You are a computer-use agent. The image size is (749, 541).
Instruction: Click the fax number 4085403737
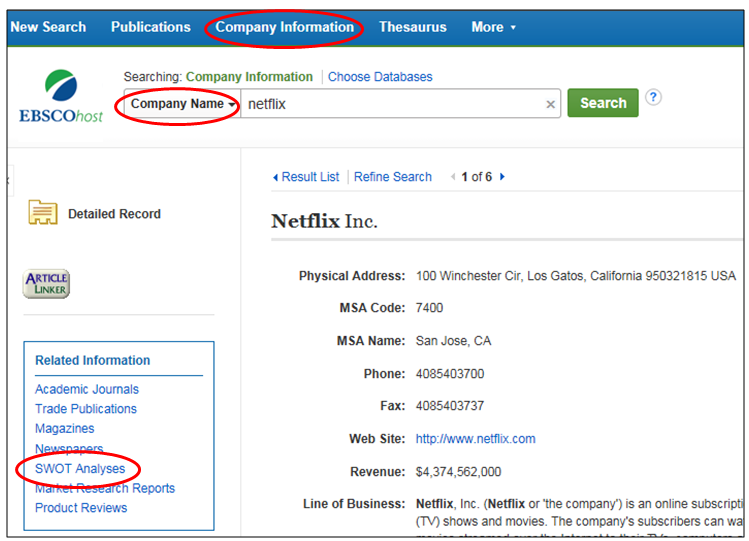click(450, 406)
